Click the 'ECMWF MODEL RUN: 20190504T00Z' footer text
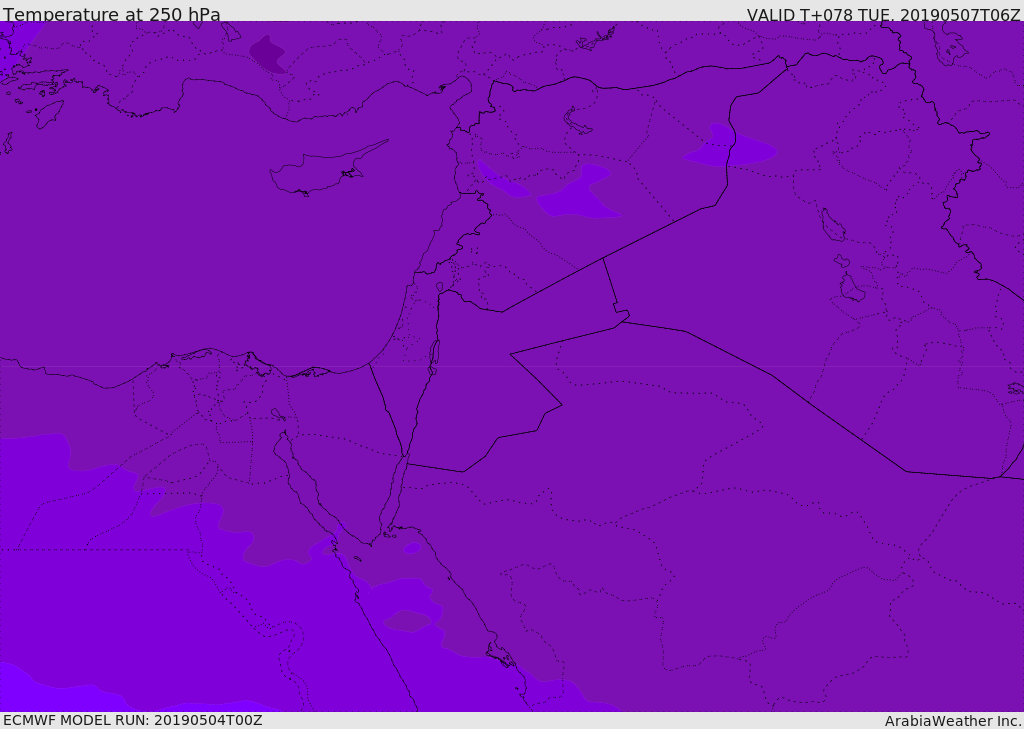The height and width of the screenshot is (729, 1024). click(x=133, y=721)
